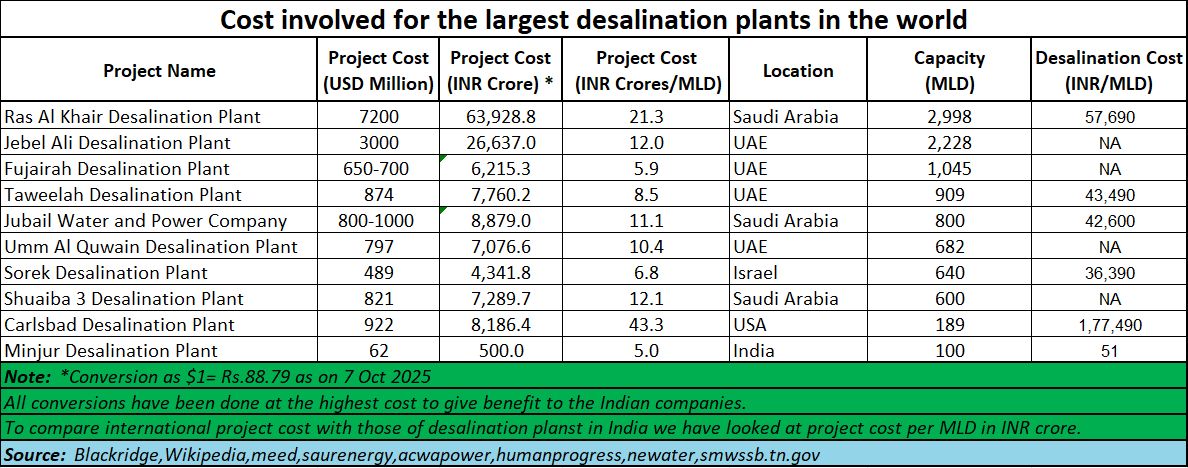Image resolution: width=1188 pixels, height=468 pixels.
Task: Select the Carlsbad Desalination Plant name cell
Action: coord(120,325)
